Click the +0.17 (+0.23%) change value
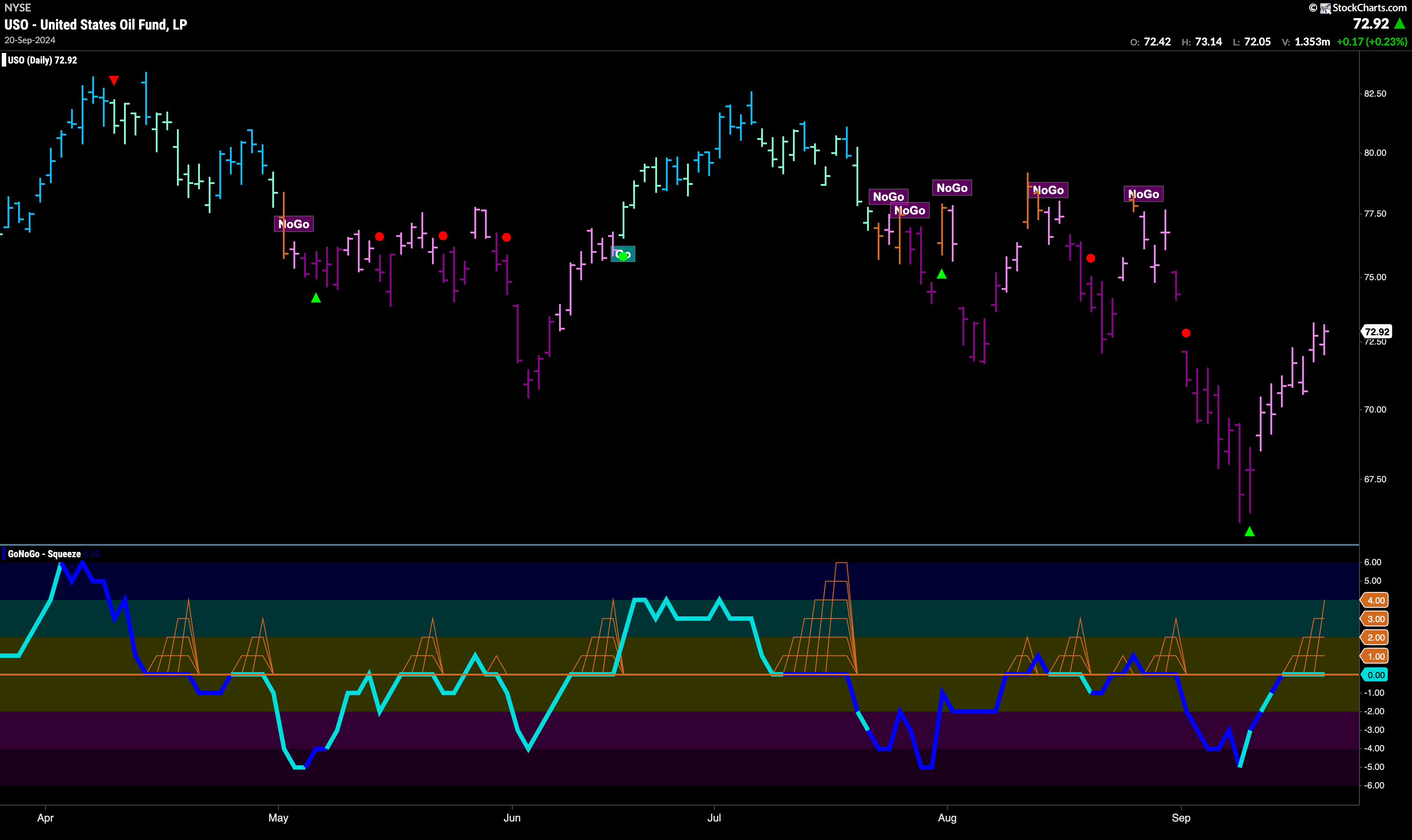The image size is (1412, 840). (x=1372, y=42)
